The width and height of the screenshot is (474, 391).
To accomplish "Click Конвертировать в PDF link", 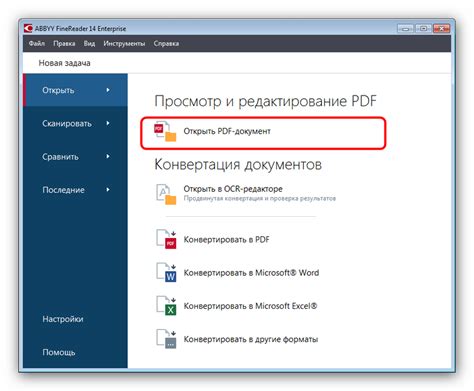I will tap(226, 239).
